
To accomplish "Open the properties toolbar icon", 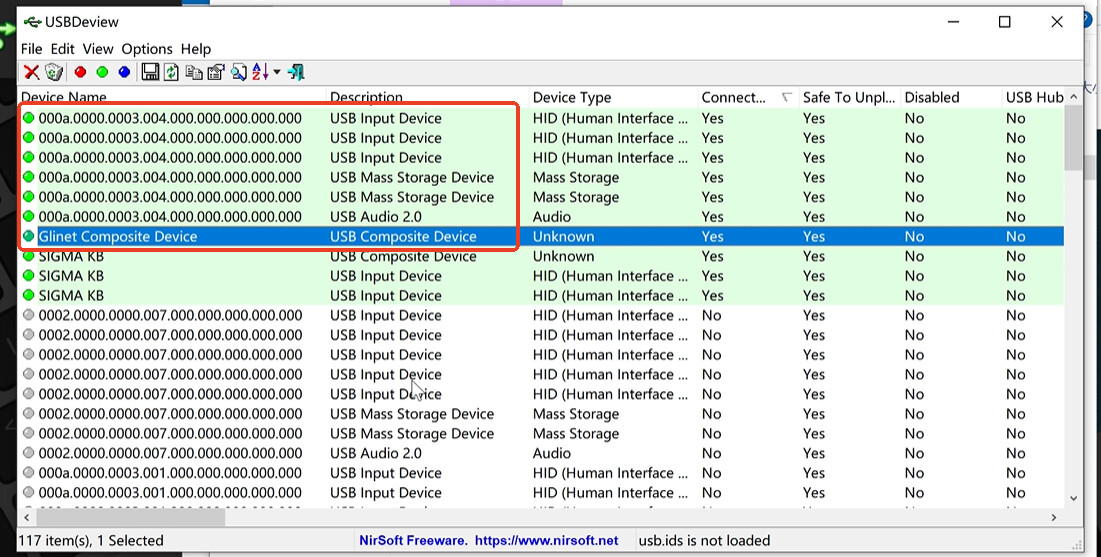I will pos(215,72).
